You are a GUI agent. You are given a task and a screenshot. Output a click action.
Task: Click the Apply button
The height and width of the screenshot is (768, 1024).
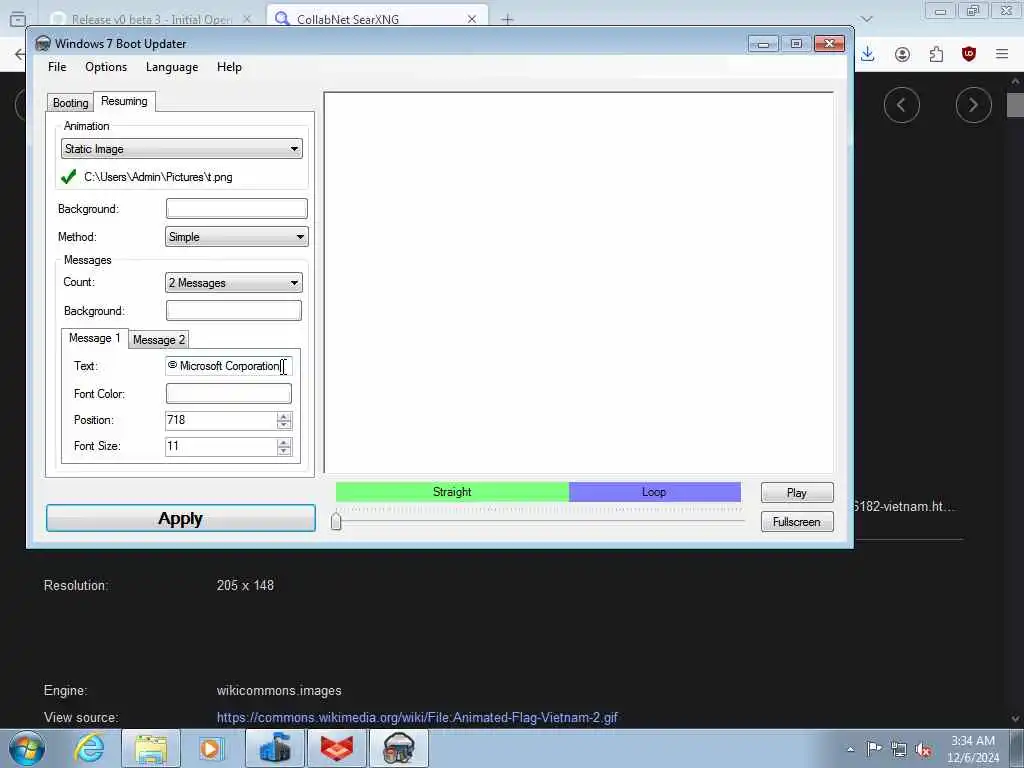[181, 519]
